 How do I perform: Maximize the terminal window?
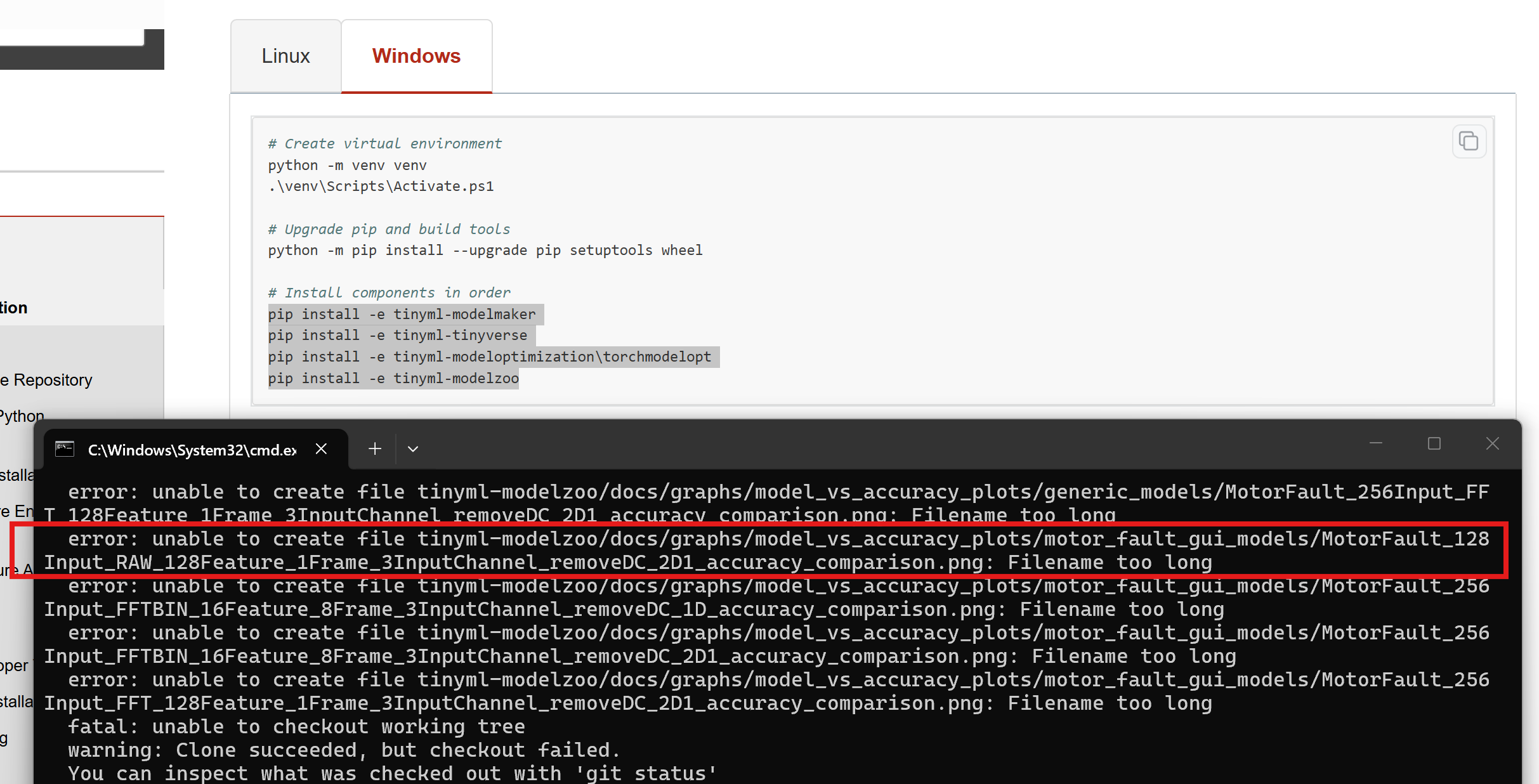tap(1434, 443)
